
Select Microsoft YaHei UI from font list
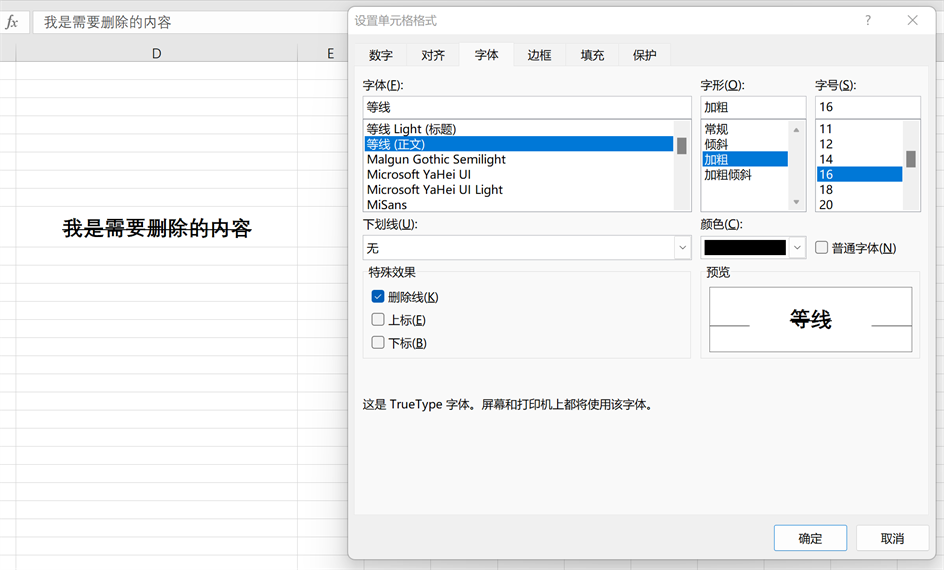pyautogui.click(x=418, y=175)
